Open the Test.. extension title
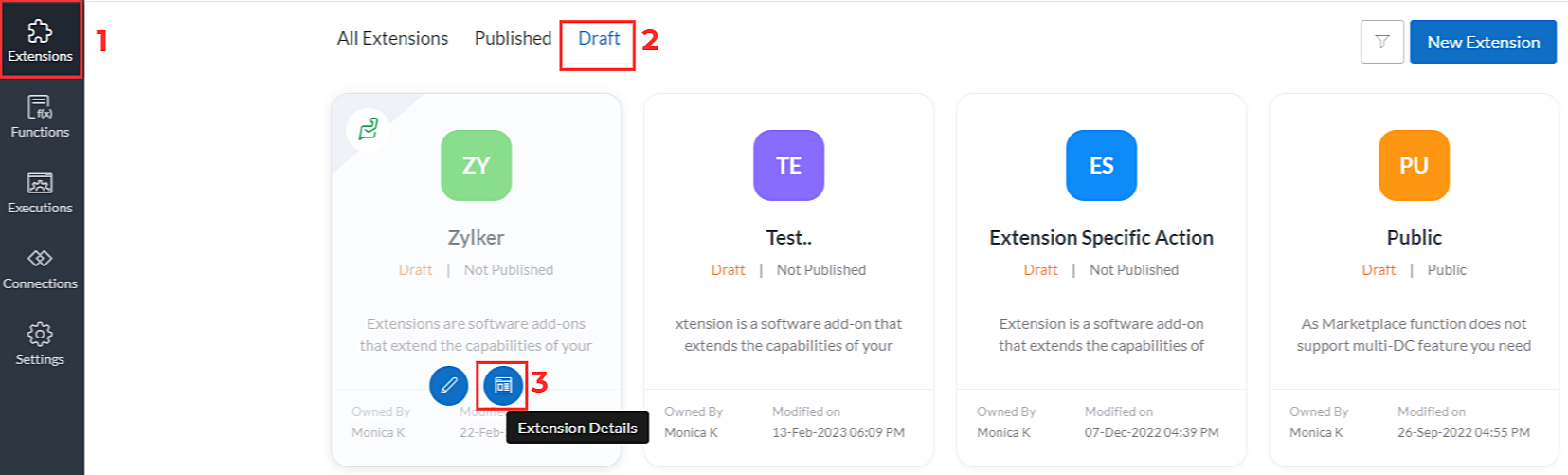The image size is (1568, 475). click(x=788, y=238)
